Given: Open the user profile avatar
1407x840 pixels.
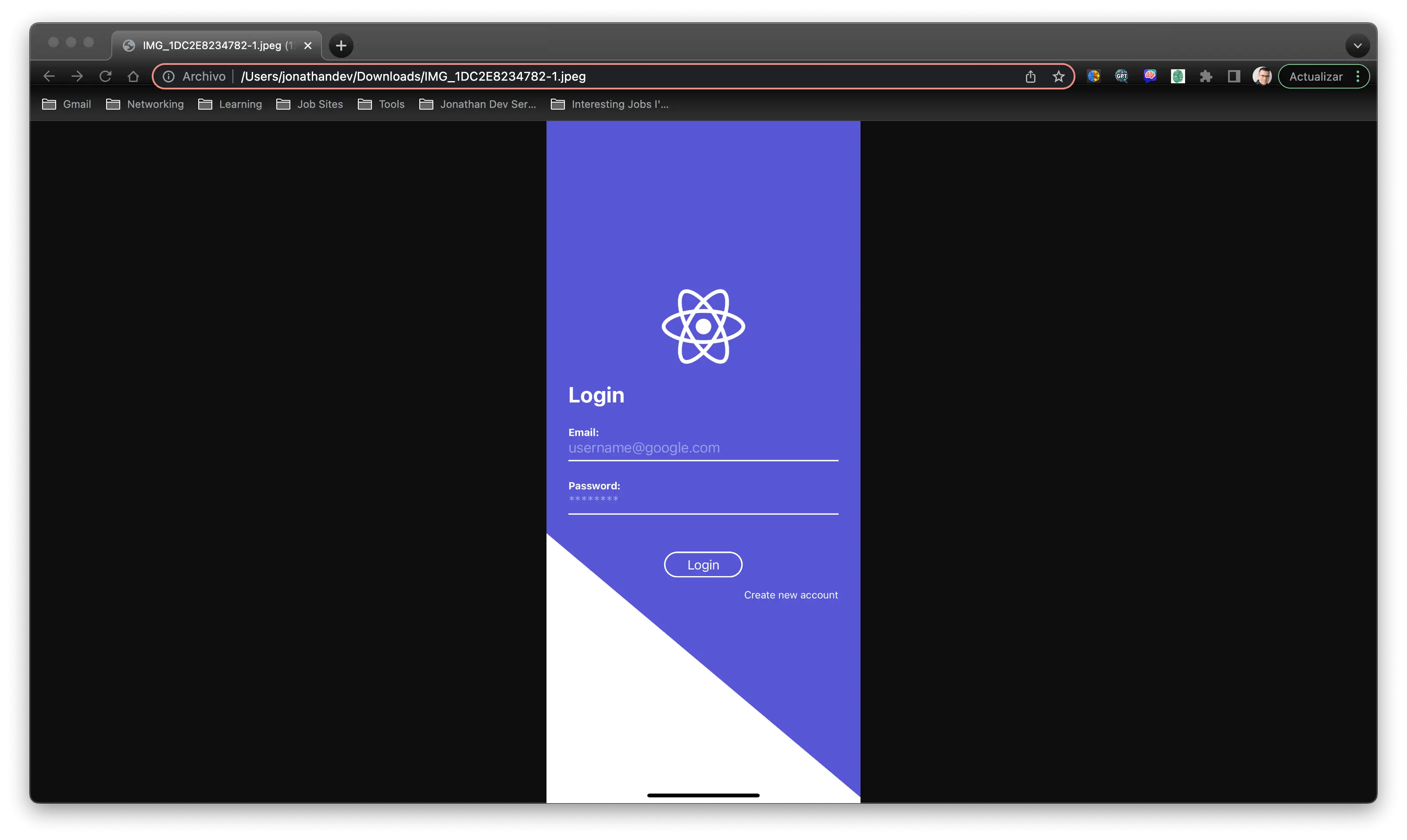Looking at the screenshot, I should tap(1262, 76).
